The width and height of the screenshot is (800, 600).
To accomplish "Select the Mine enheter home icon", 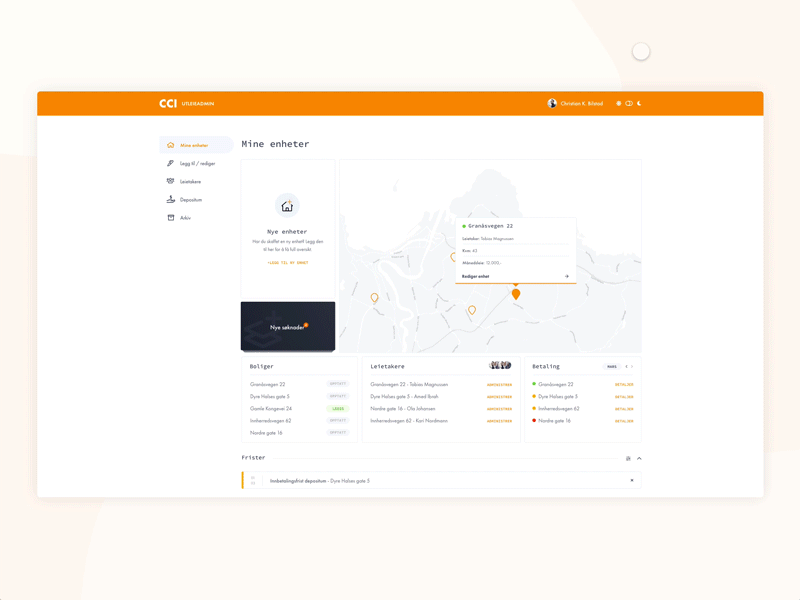I will click(x=171, y=145).
